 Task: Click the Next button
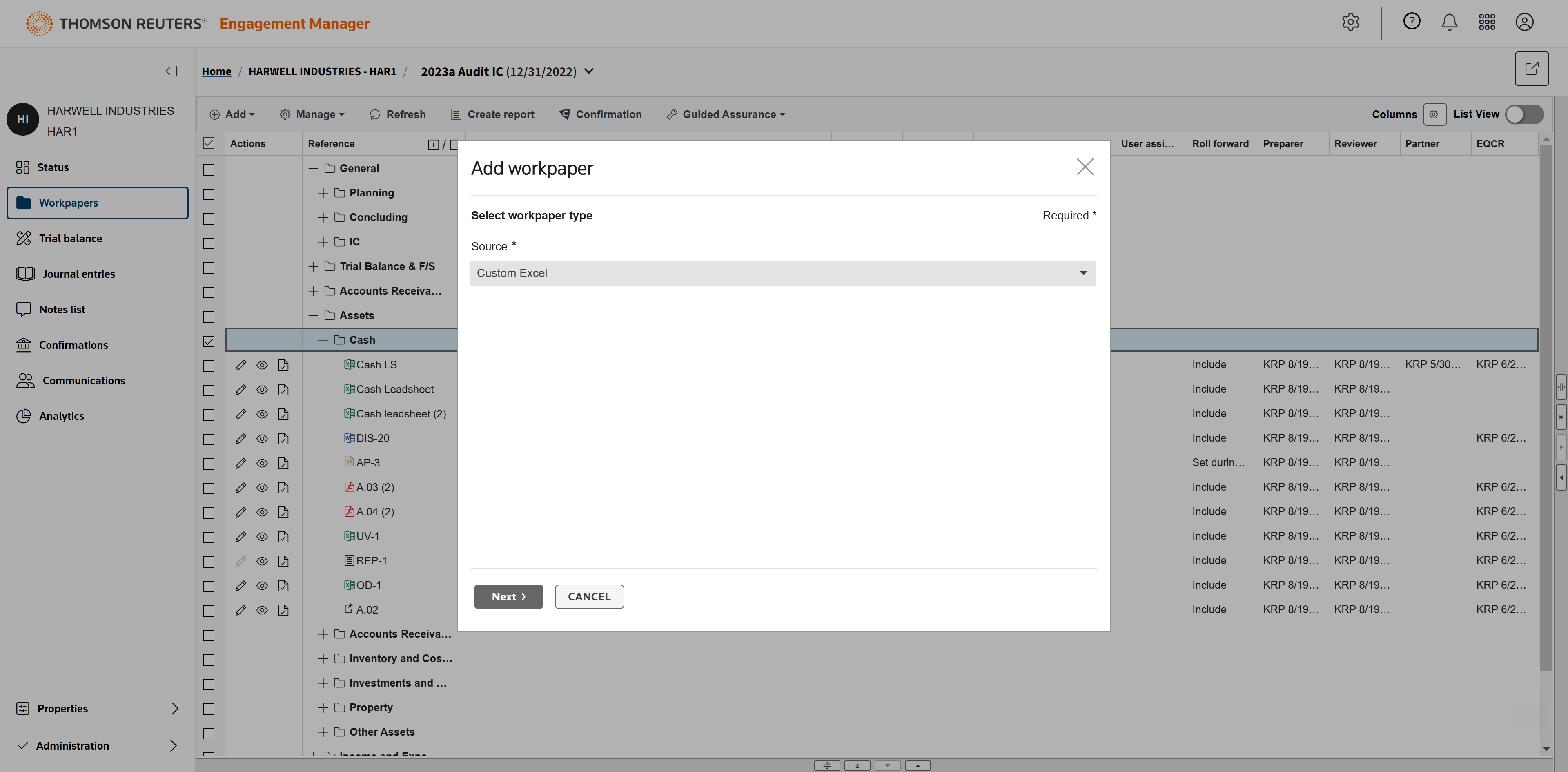pos(508,597)
